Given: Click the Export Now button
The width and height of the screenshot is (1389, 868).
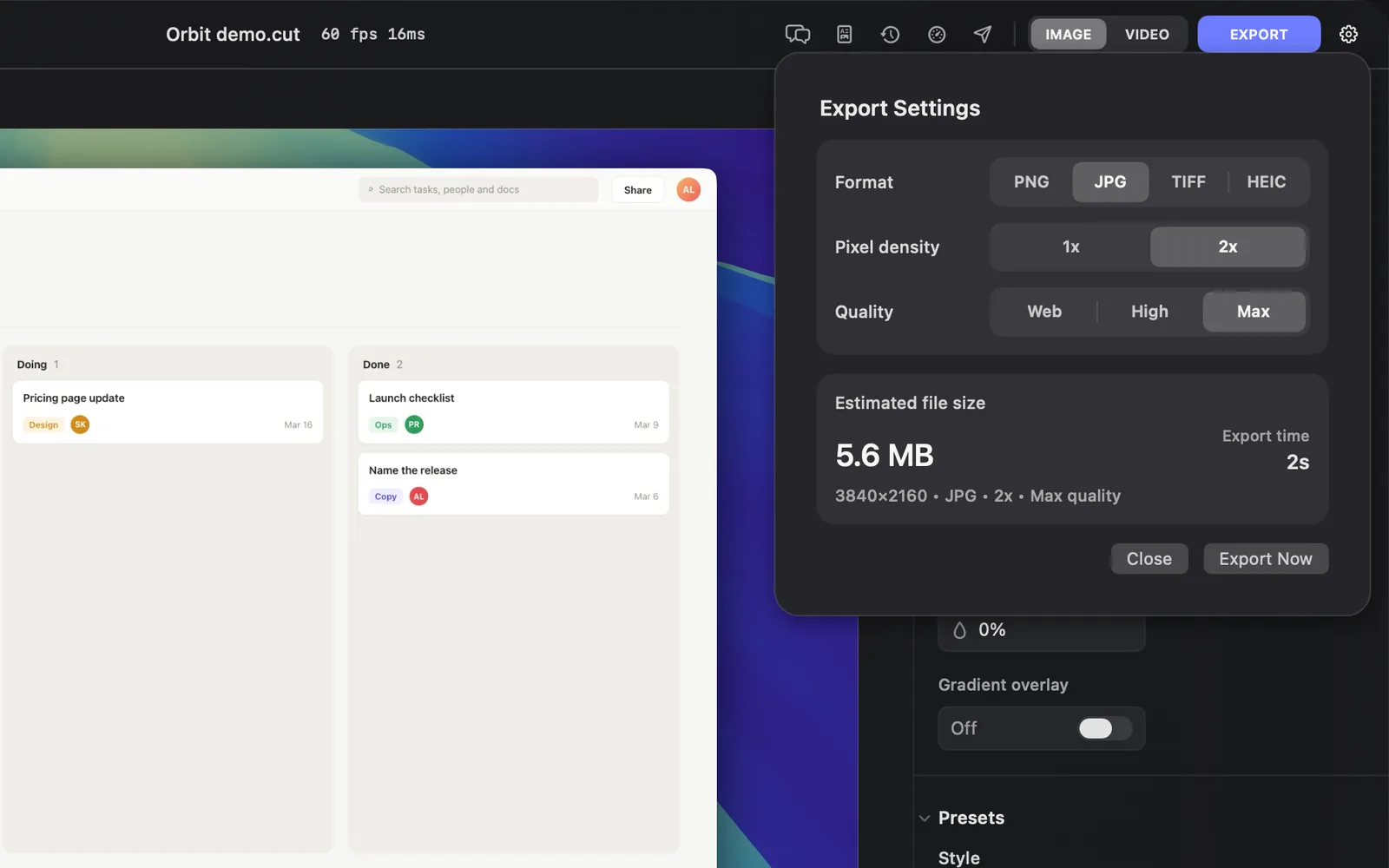Looking at the screenshot, I should (1266, 559).
